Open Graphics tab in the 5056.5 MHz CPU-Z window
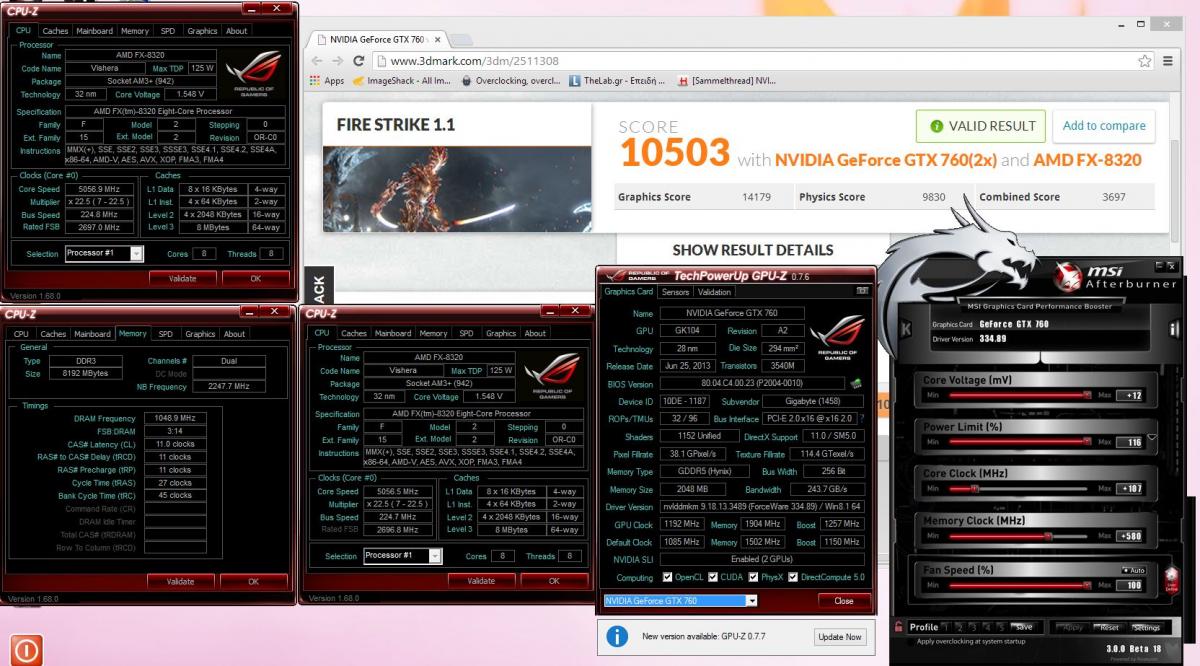The height and width of the screenshot is (666, 1200). (x=501, y=333)
